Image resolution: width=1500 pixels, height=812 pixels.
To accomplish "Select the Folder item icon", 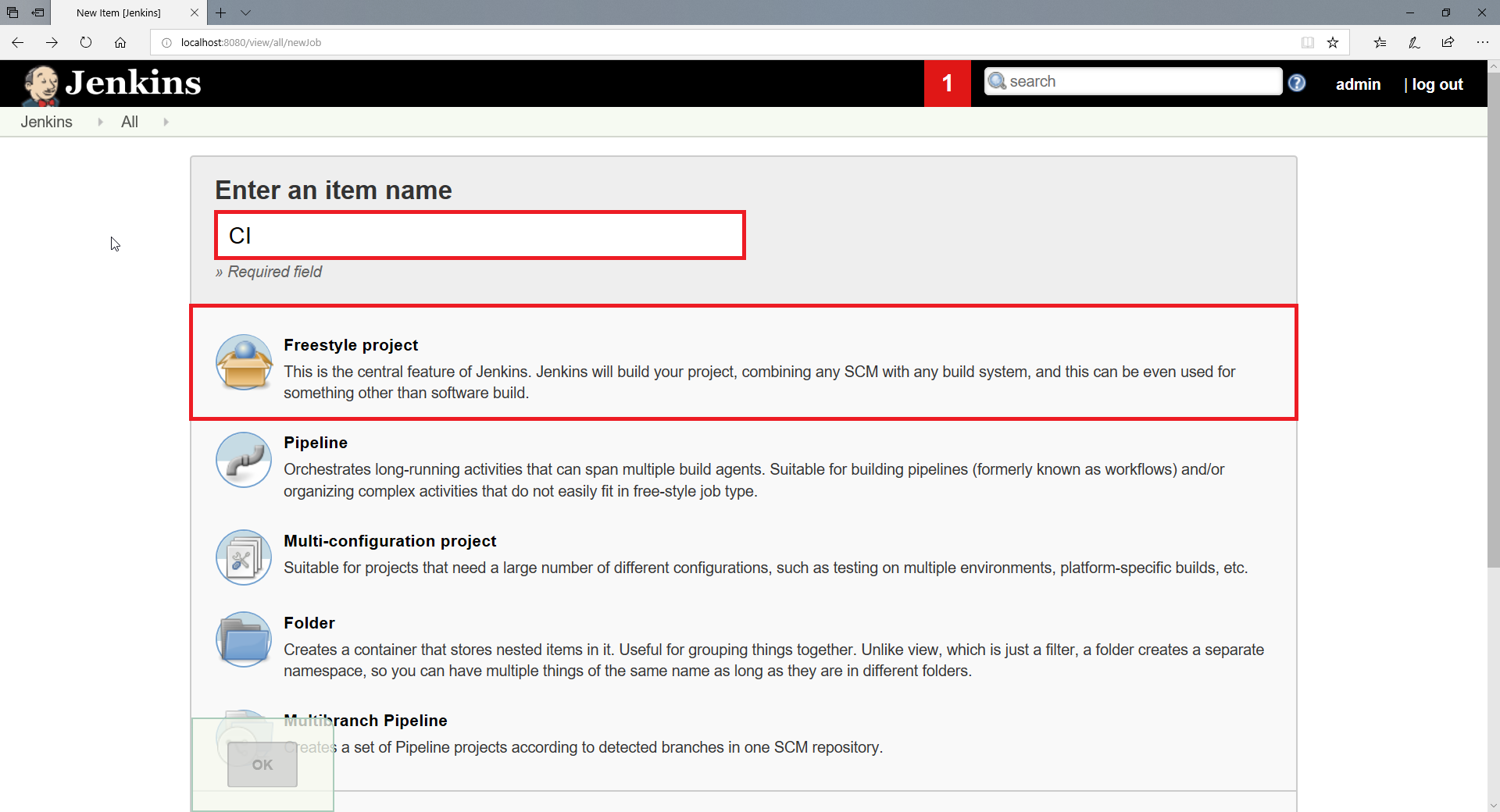I will click(244, 639).
